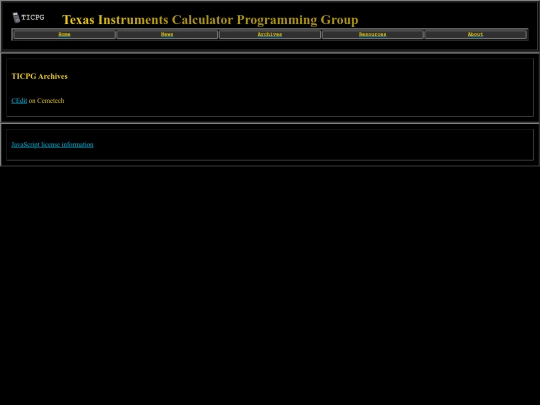Viewport: 540px width, 405px height.
Task: Click Texas Instruments Calculator Programming Group title
Action: click(210, 20)
